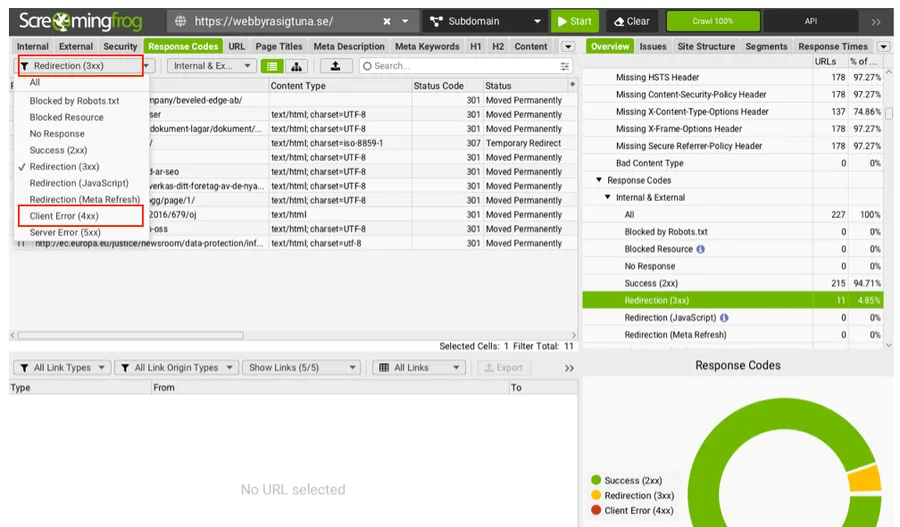The height and width of the screenshot is (527, 900).
Task: Open the Subdomain crawl mode dropdown
Action: (x=485, y=21)
